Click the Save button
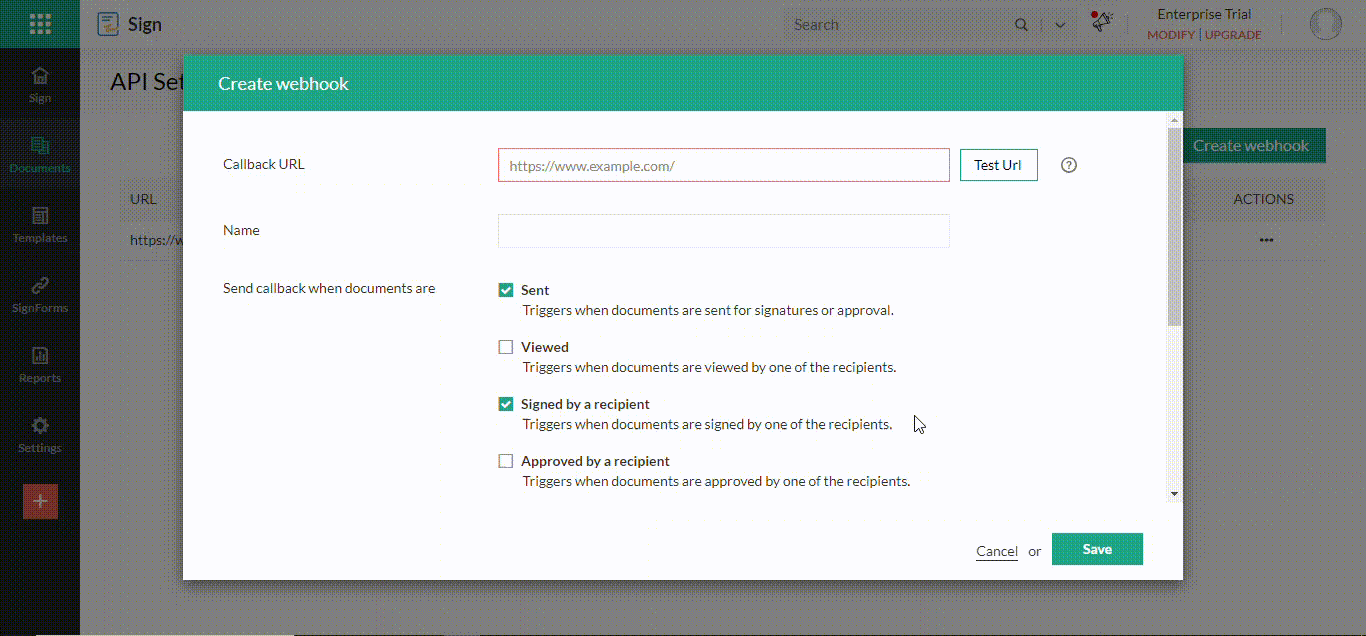 point(1097,549)
